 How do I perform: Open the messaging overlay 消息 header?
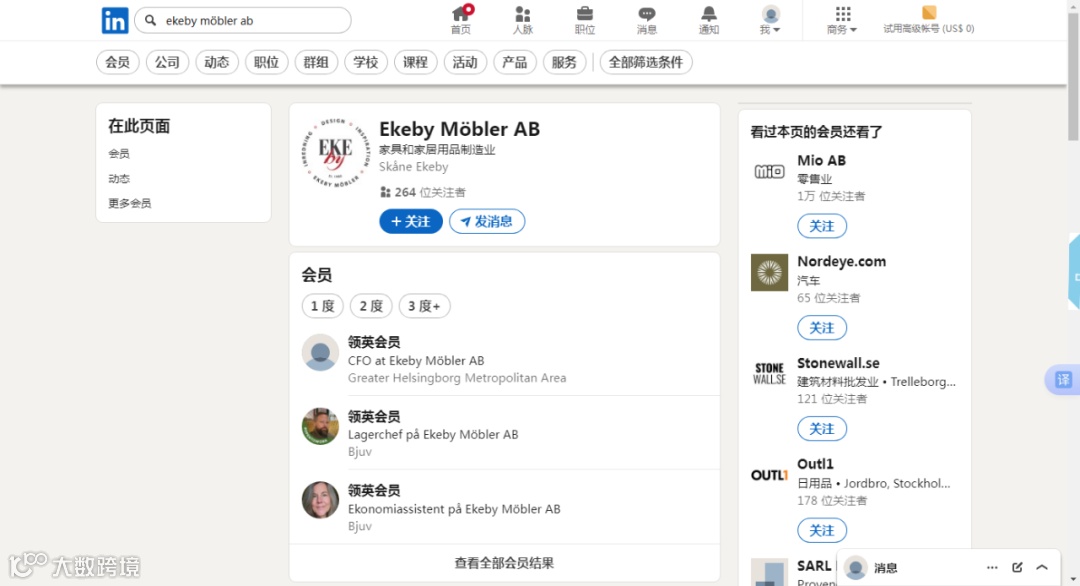[886, 568]
